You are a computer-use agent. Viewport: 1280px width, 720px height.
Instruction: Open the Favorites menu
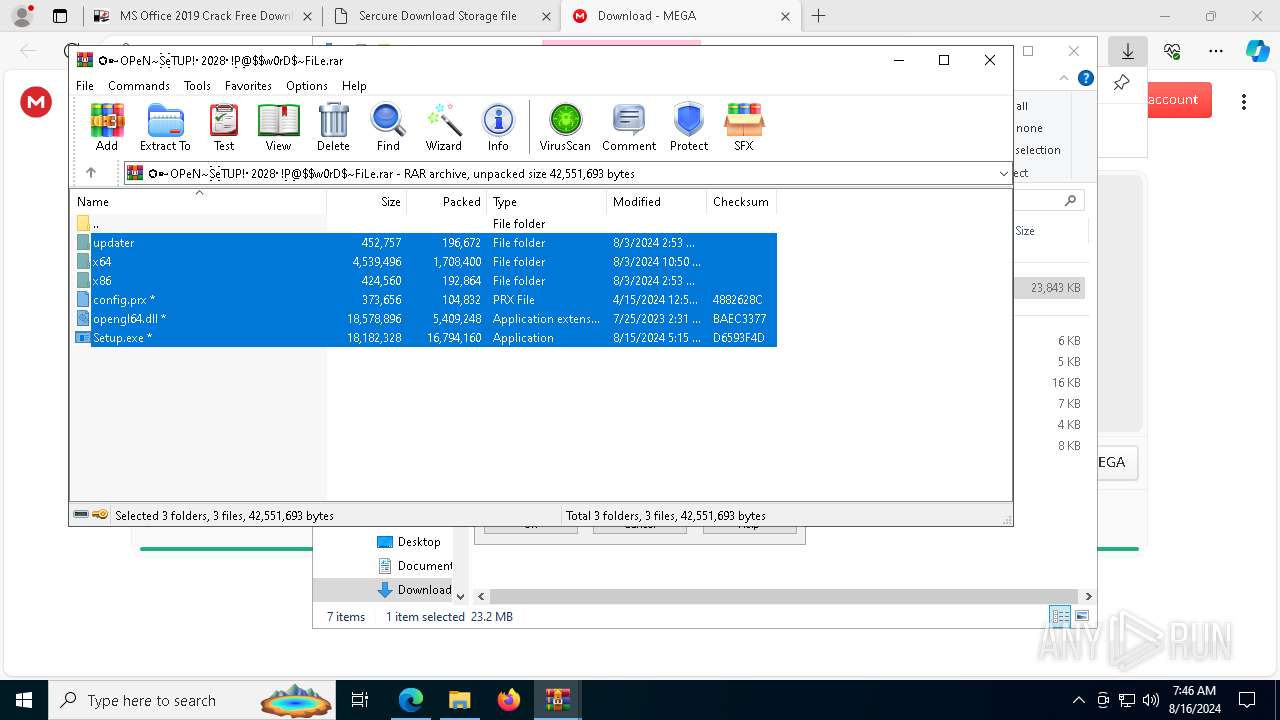click(x=248, y=86)
